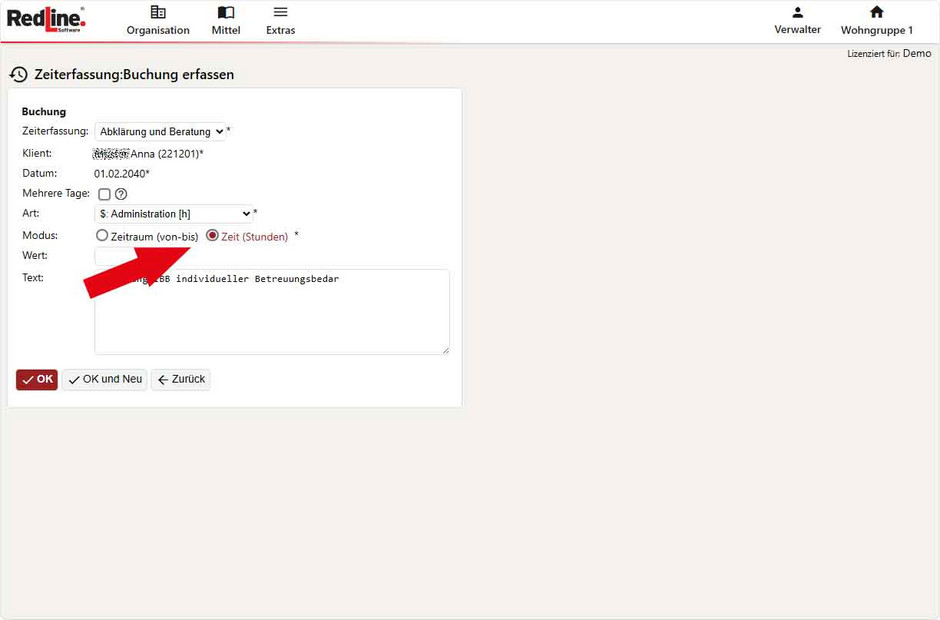Click the Organisation menu label
This screenshot has width=940, height=620.
point(158,30)
